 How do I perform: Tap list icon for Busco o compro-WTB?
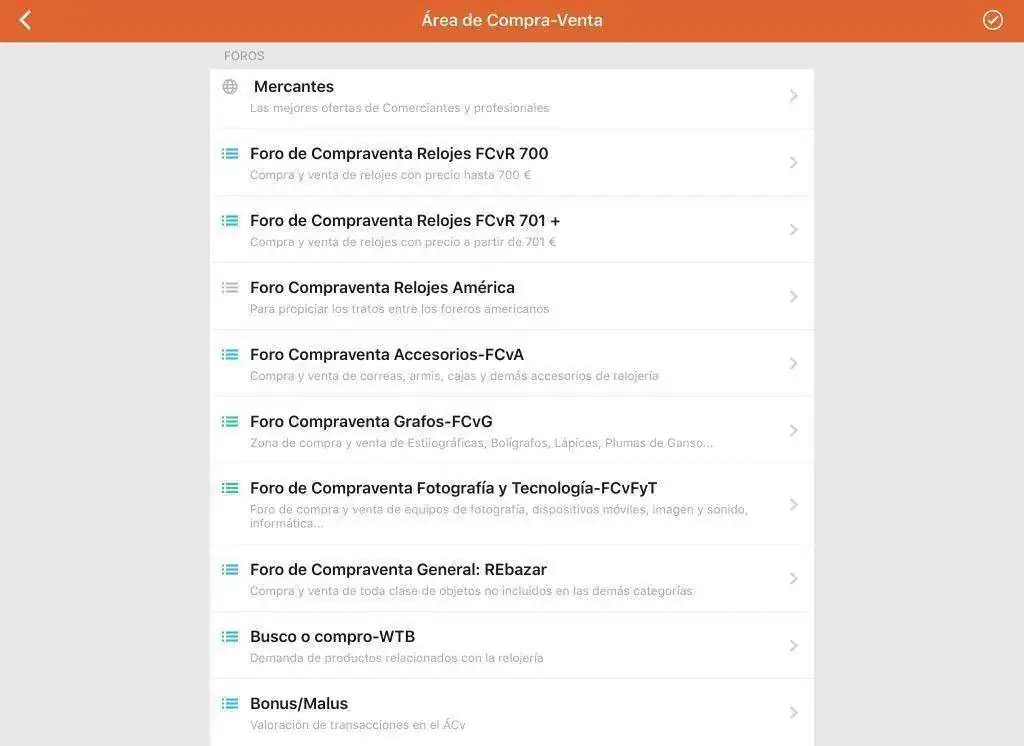click(230, 637)
